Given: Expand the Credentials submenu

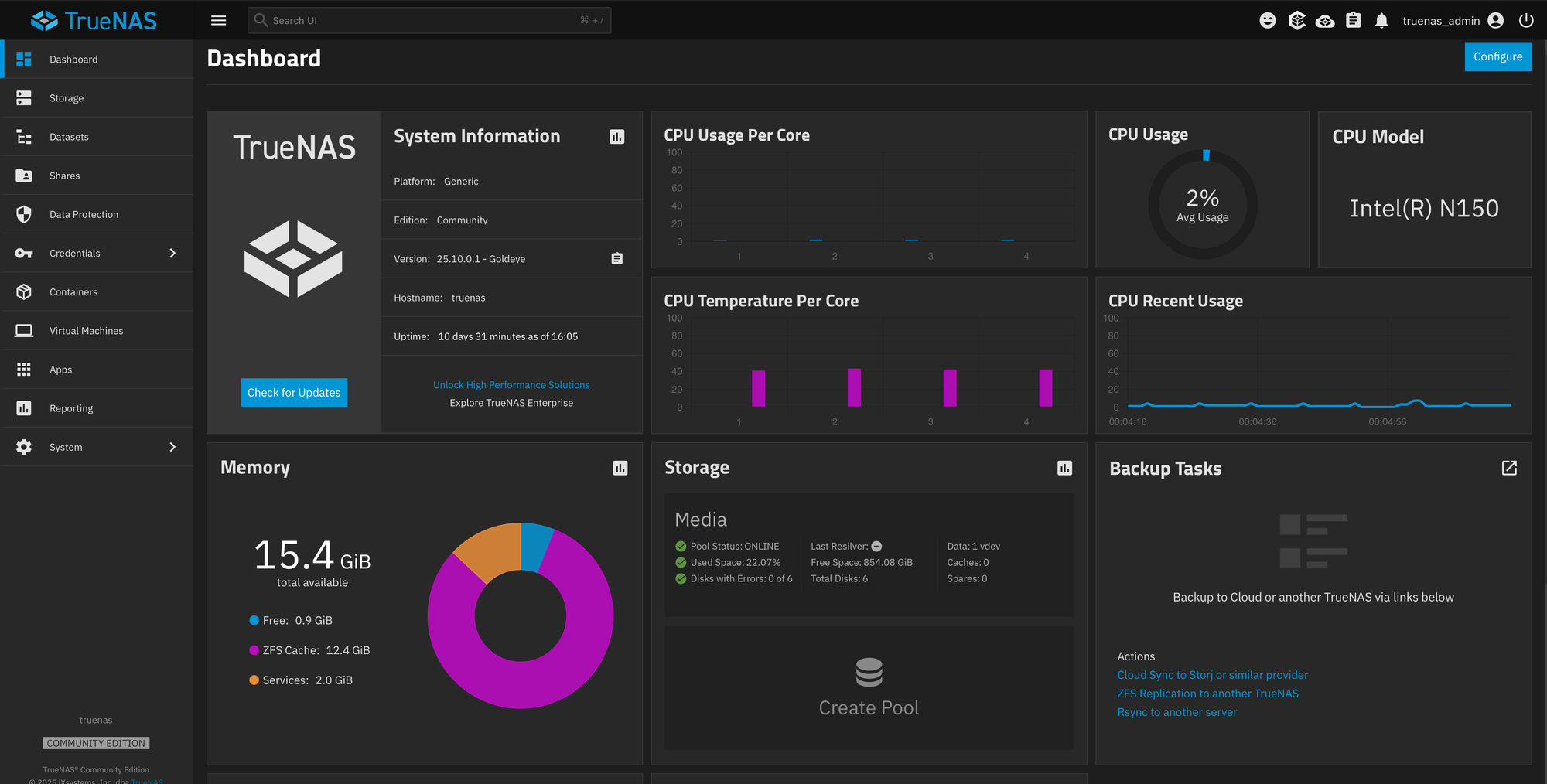Looking at the screenshot, I should click(x=172, y=254).
